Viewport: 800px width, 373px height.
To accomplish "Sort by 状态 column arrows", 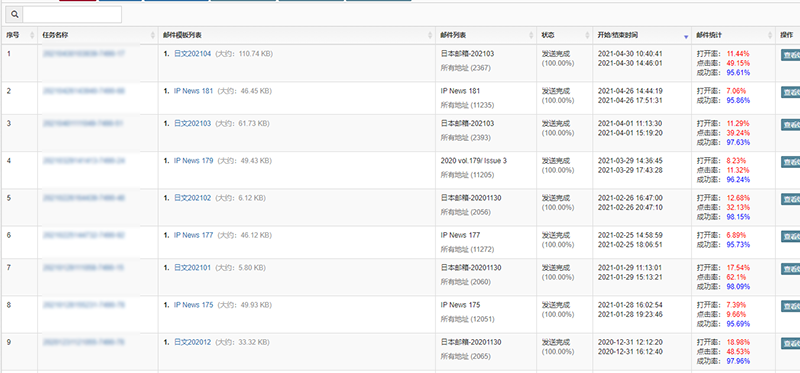I will [x=587, y=36].
